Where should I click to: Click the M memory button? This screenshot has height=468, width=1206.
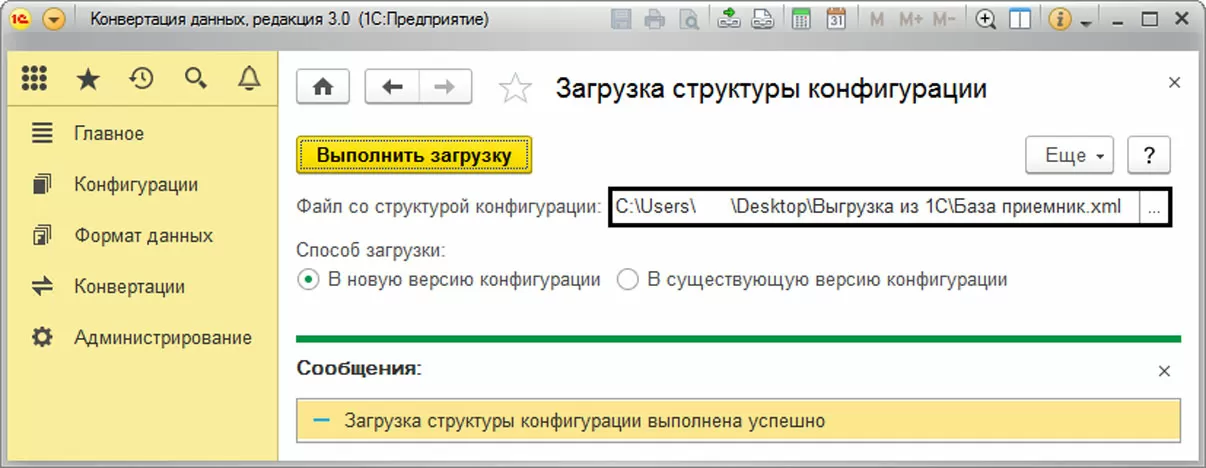pyautogui.click(x=877, y=19)
